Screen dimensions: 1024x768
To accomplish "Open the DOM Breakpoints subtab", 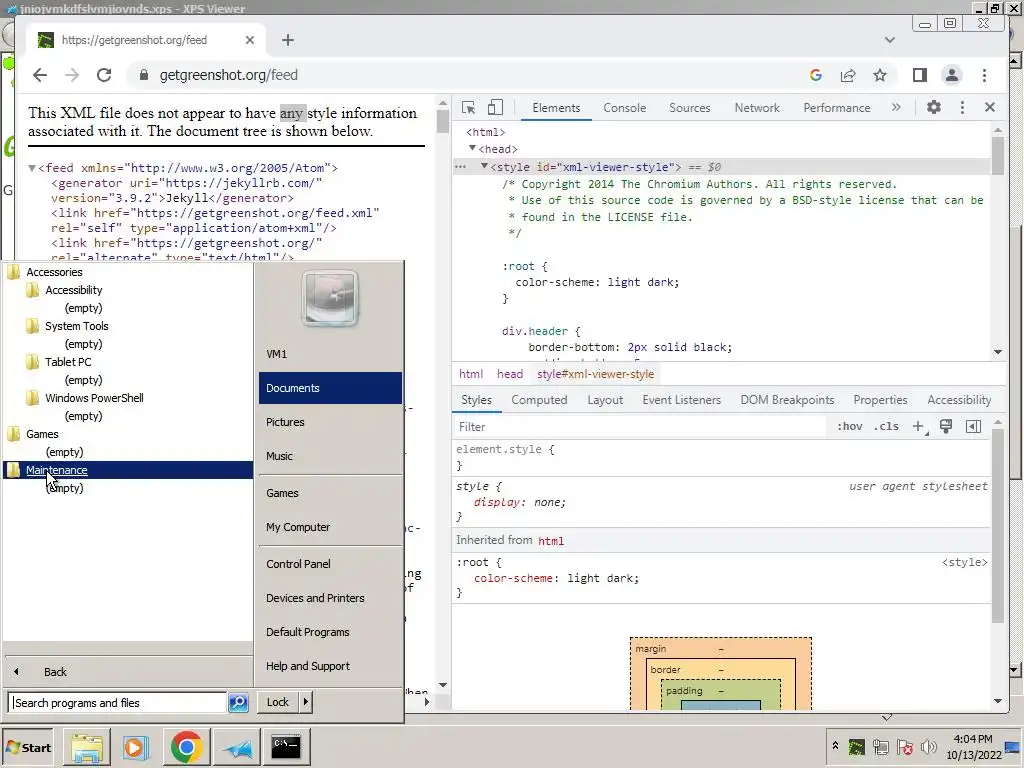I will 787,400.
